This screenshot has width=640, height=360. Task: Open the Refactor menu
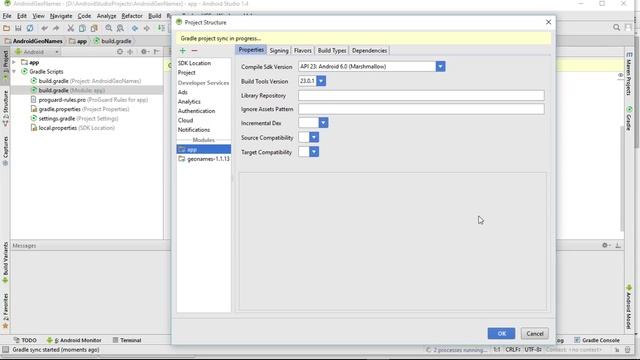(132, 16)
